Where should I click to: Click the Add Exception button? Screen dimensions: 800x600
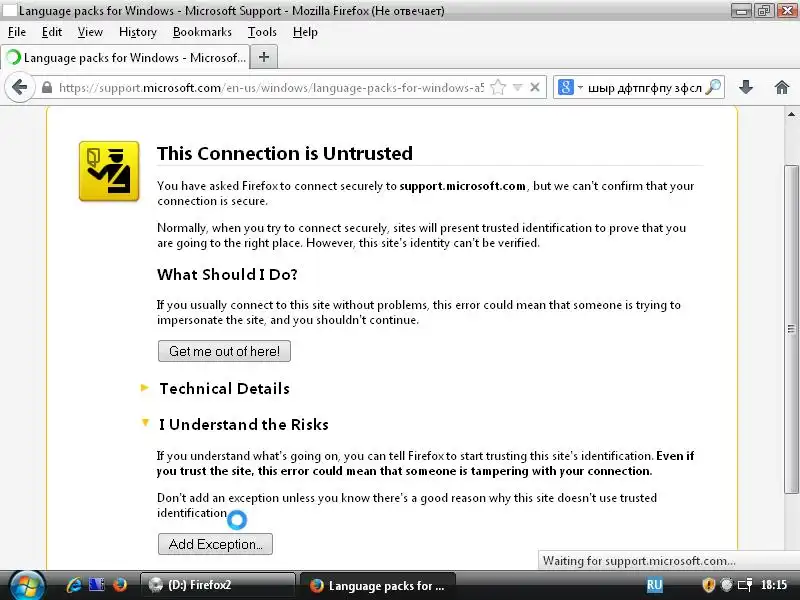click(x=215, y=544)
